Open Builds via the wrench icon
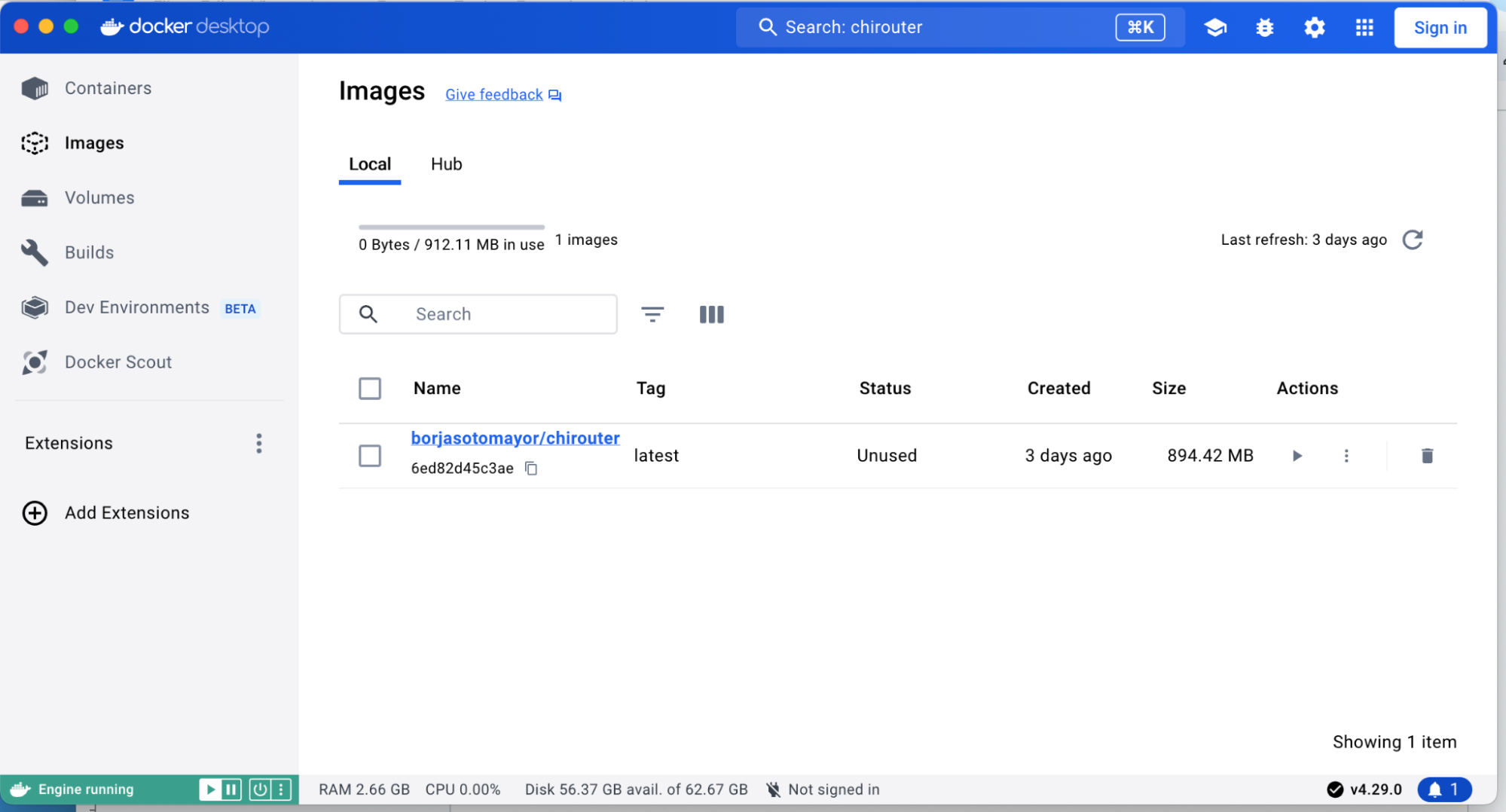 point(35,253)
